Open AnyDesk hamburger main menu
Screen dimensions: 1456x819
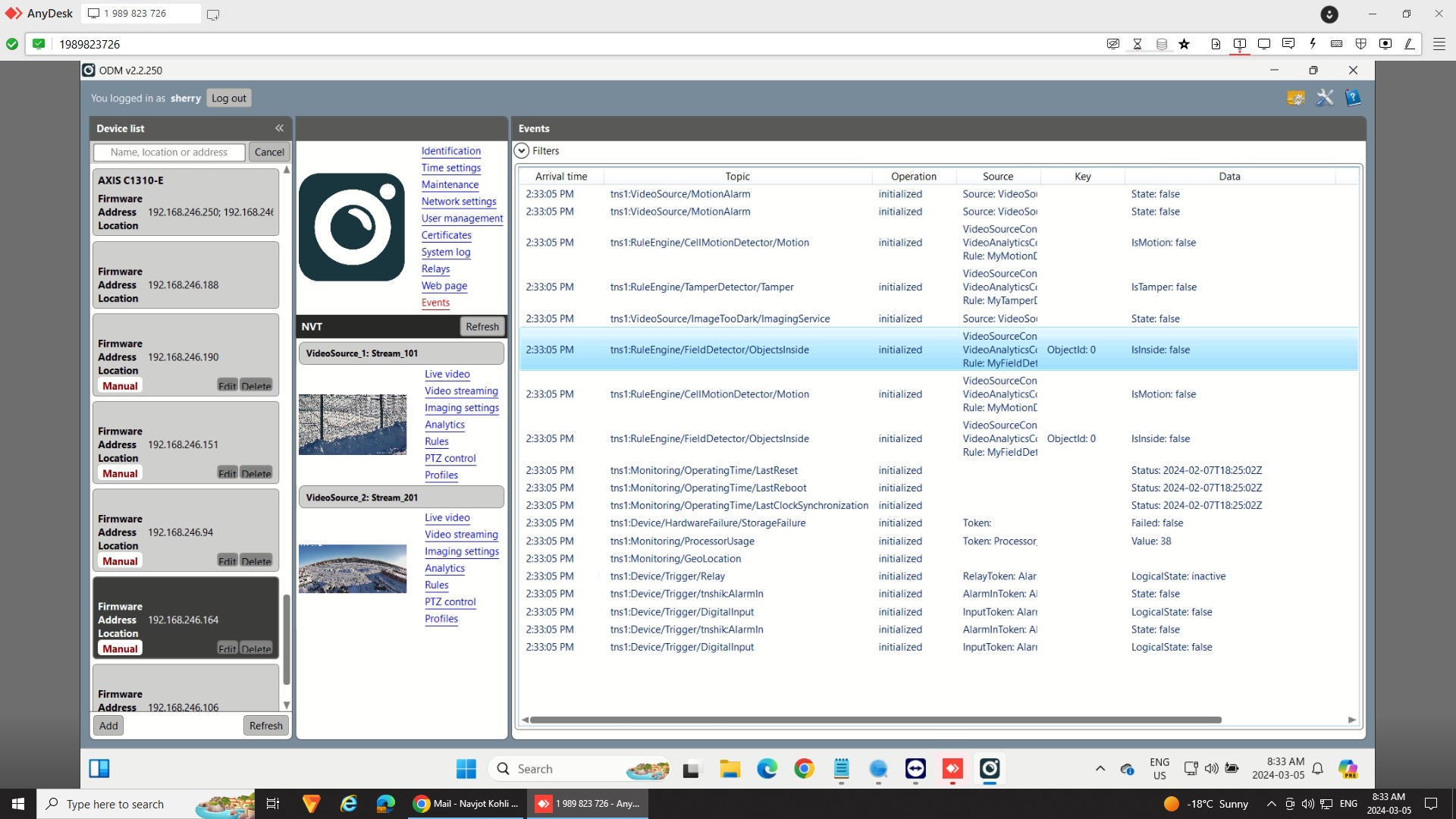1439,44
